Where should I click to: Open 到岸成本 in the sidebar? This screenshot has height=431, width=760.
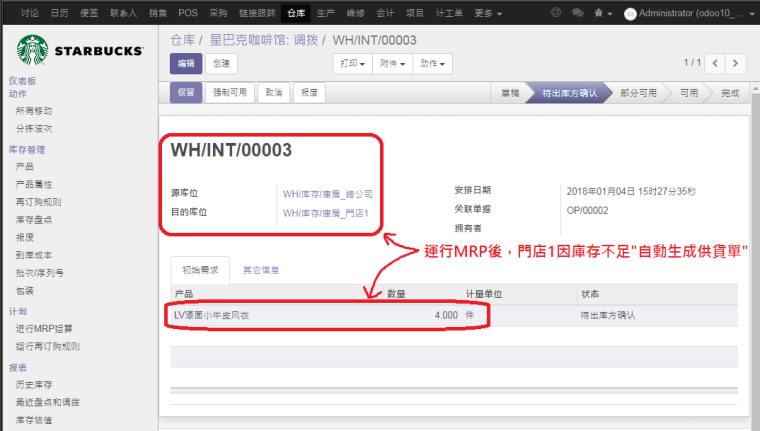coord(34,255)
